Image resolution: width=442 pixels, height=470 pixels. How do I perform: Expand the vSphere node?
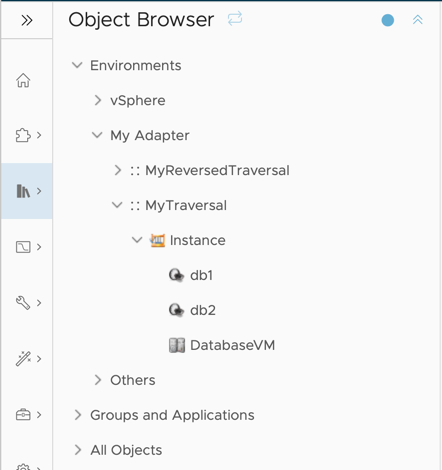click(x=98, y=100)
